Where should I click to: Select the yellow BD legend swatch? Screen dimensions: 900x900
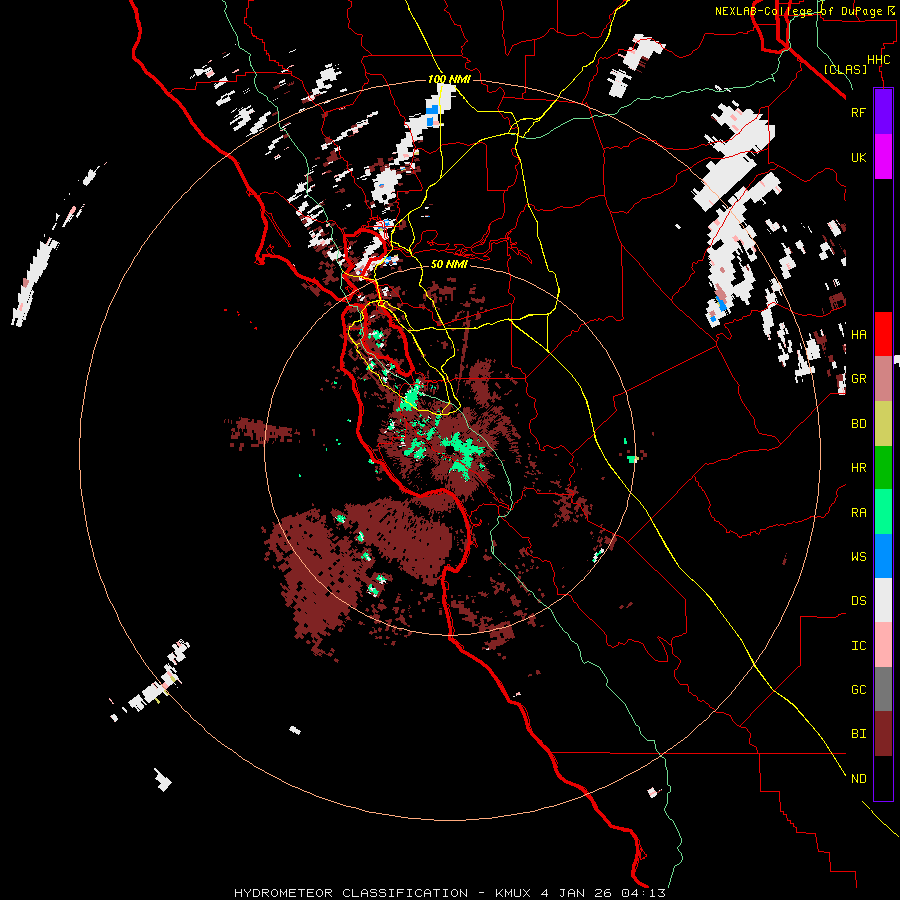click(x=883, y=423)
